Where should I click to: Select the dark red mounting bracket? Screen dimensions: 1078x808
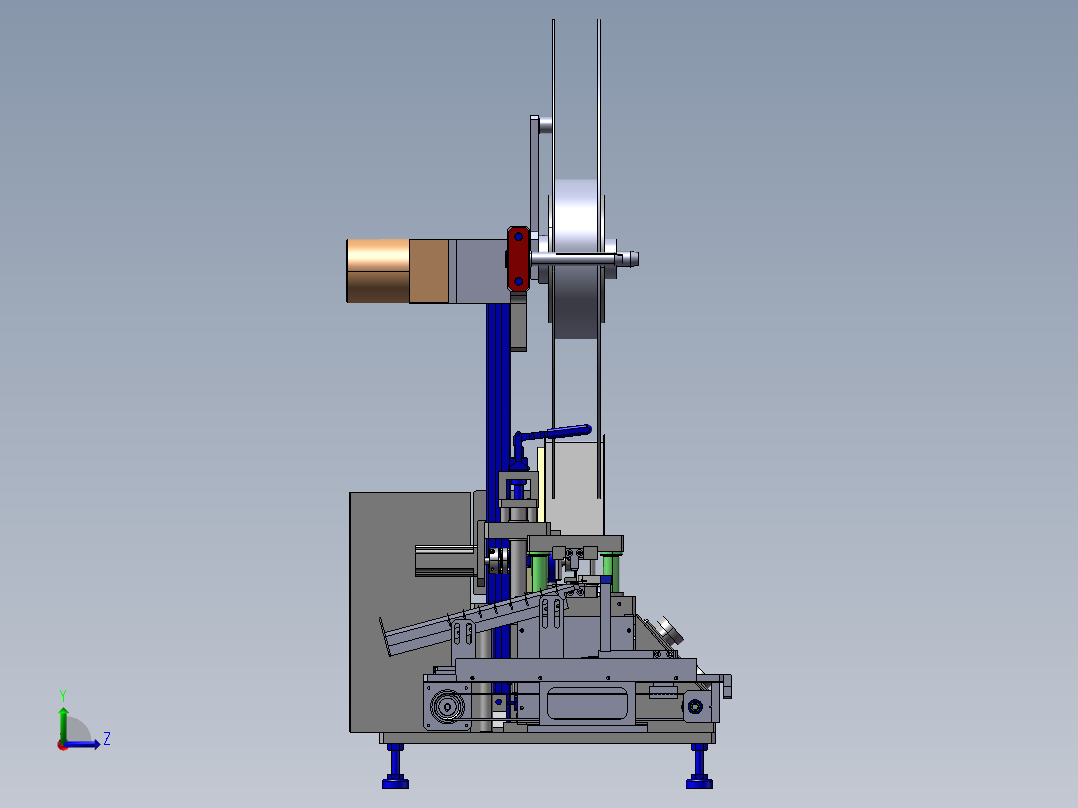(518, 259)
